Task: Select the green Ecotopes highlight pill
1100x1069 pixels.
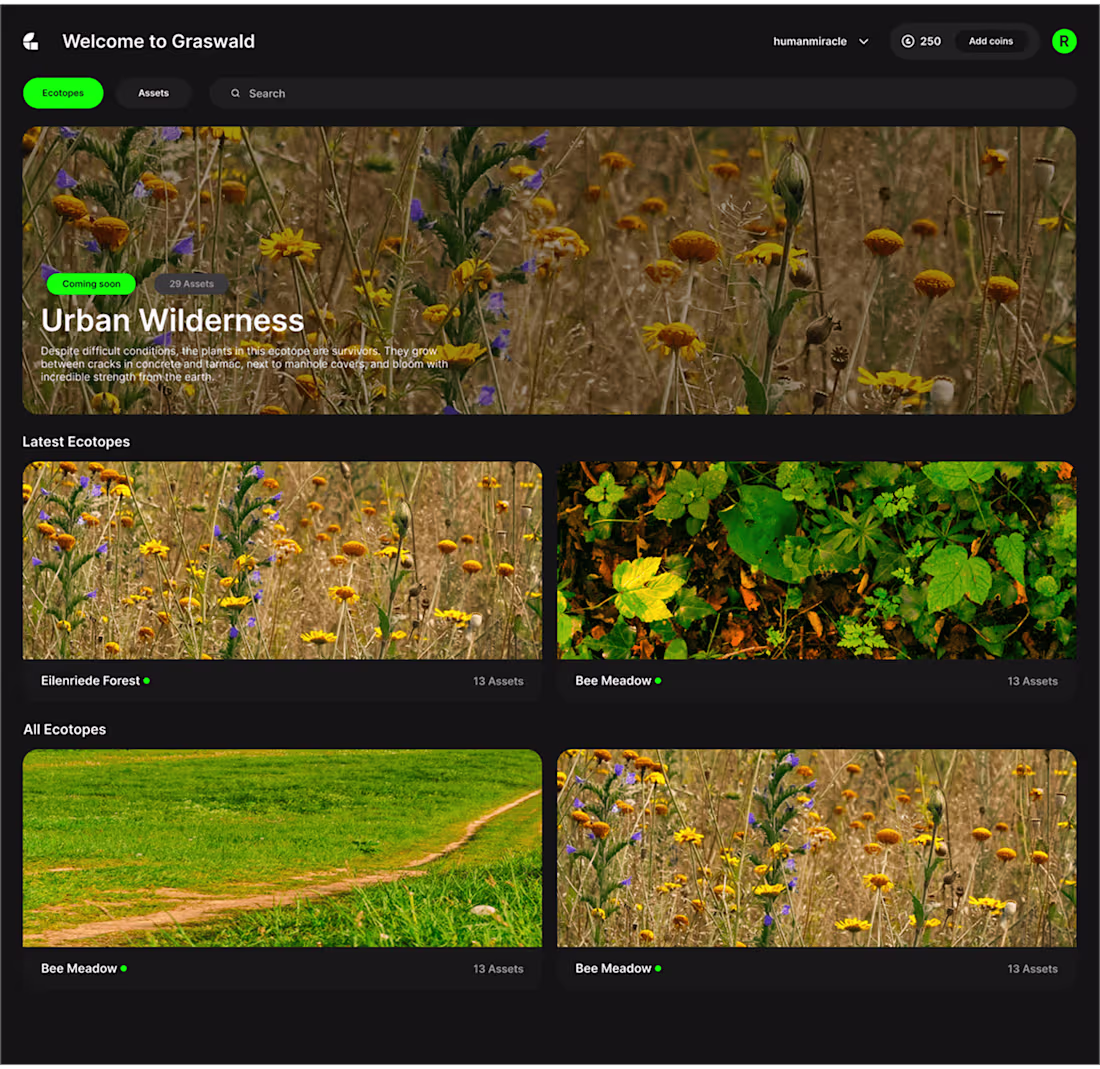Action: click(x=63, y=93)
